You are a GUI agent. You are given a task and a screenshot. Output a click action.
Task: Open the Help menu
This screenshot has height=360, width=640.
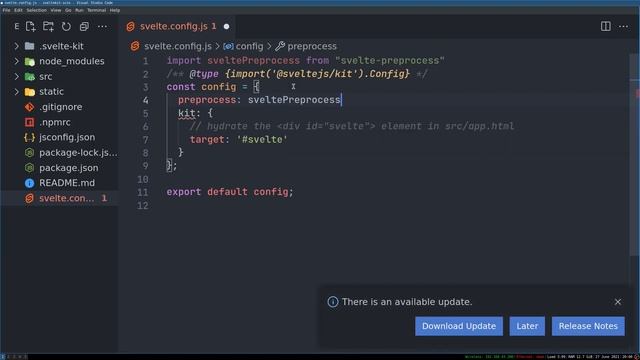point(115,10)
